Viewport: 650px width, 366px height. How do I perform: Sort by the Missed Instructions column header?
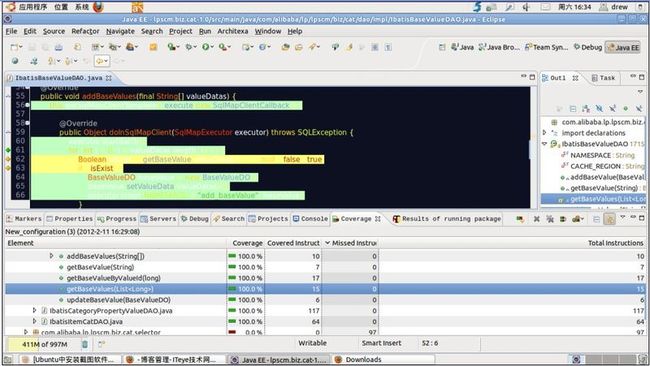350,243
